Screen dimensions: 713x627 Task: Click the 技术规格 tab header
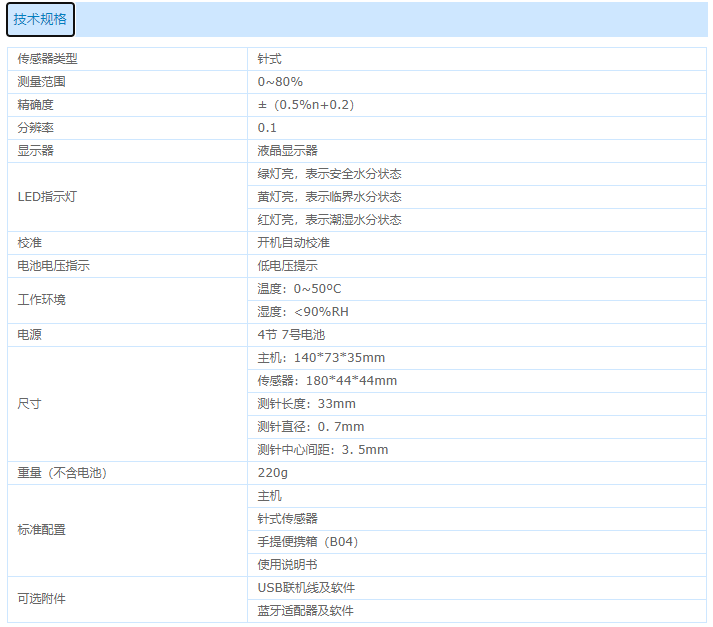[x=41, y=20]
